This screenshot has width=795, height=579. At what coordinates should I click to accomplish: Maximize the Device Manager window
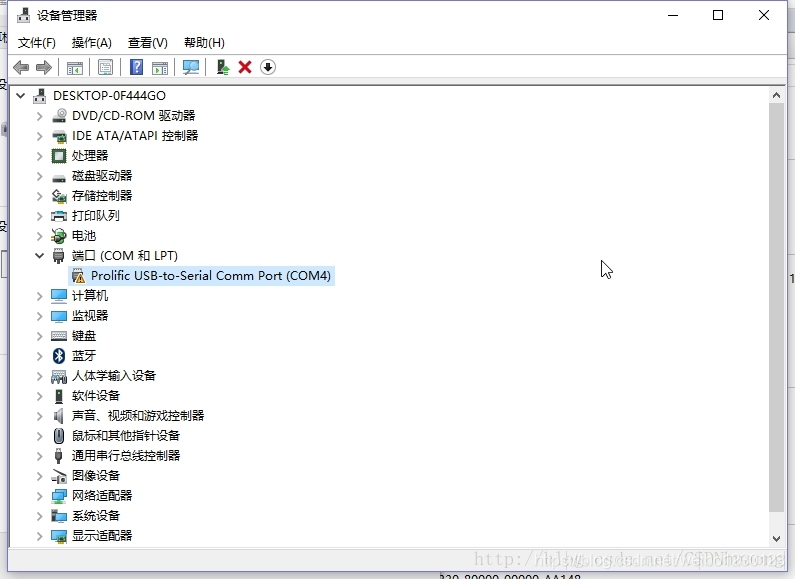pyautogui.click(x=718, y=15)
